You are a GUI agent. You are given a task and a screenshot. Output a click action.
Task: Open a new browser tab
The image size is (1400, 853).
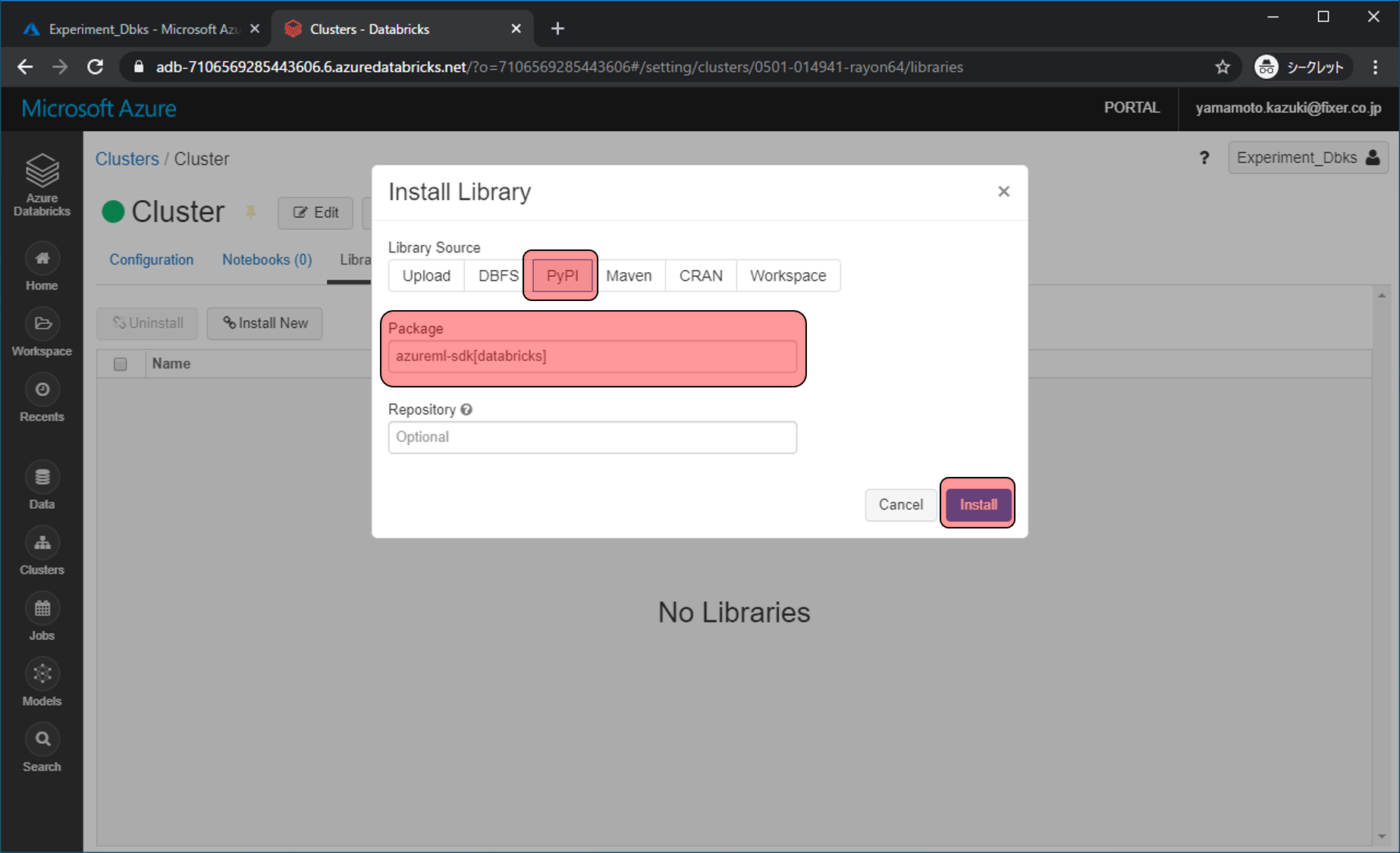pos(557,29)
